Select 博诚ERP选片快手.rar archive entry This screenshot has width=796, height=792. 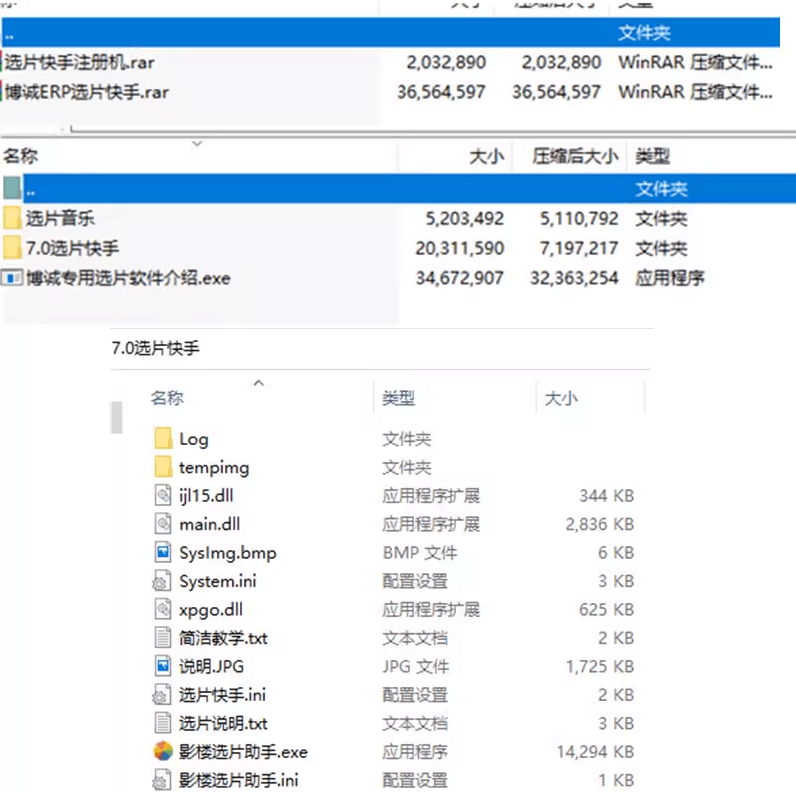point(87,92)
